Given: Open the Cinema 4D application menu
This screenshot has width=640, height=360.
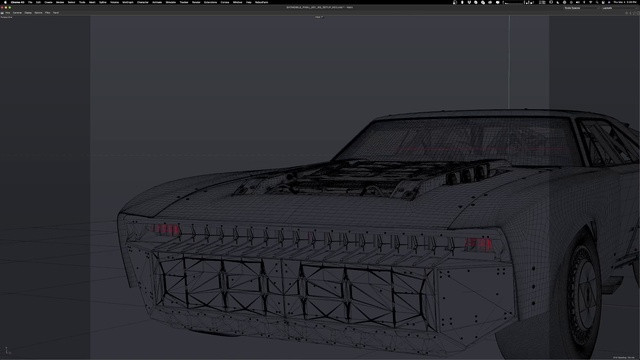Looking at the screenshot, I should [18, 2].
